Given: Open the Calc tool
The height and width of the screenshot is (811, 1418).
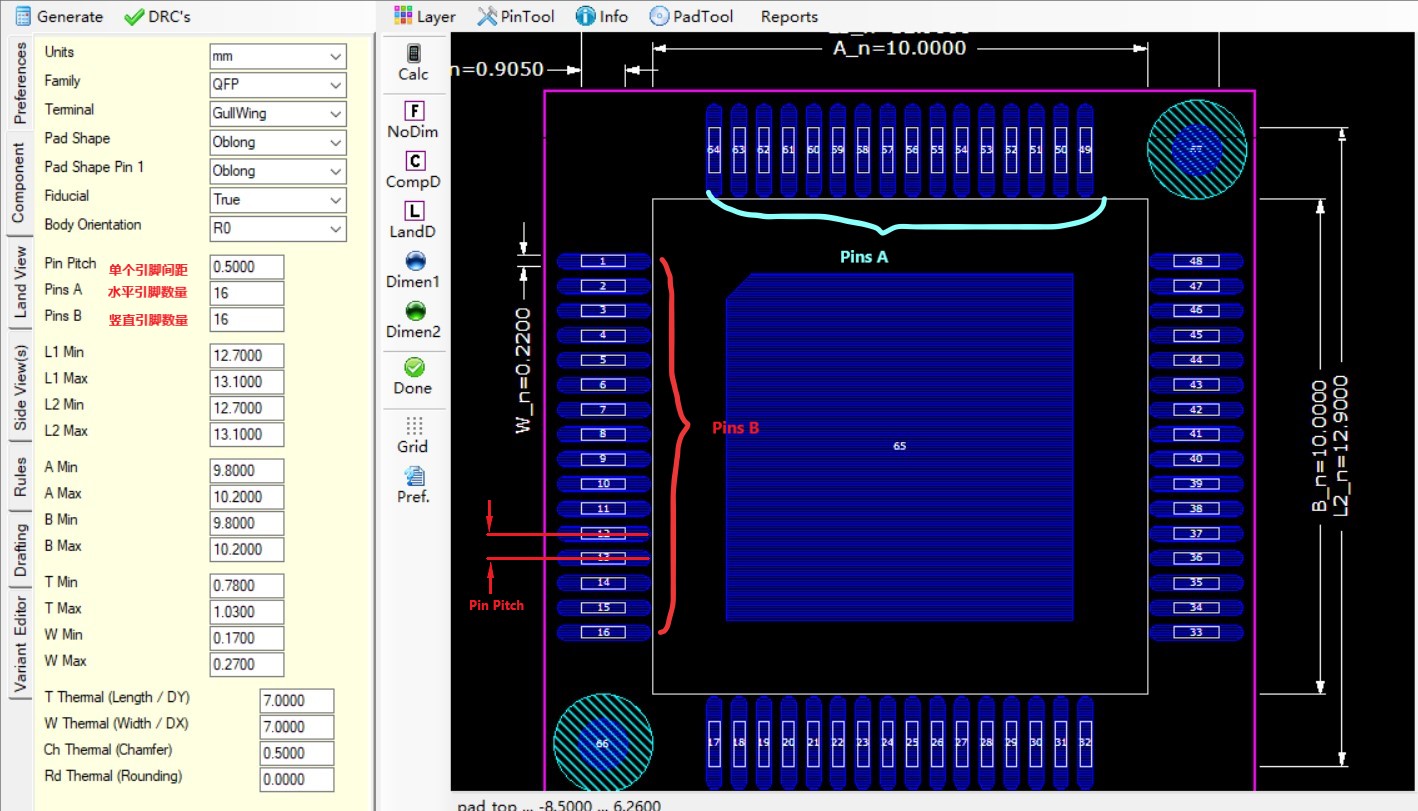Looking at the screenshot, I should pyautogui.click(x=413, y=62).
